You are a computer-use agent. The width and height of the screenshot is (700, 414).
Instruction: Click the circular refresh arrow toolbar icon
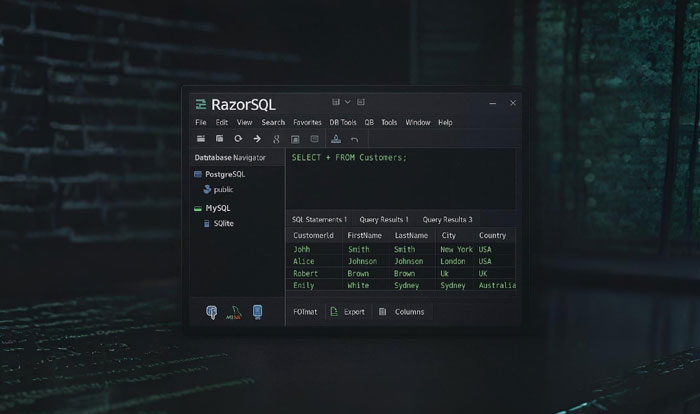click(x=238, y=139)
